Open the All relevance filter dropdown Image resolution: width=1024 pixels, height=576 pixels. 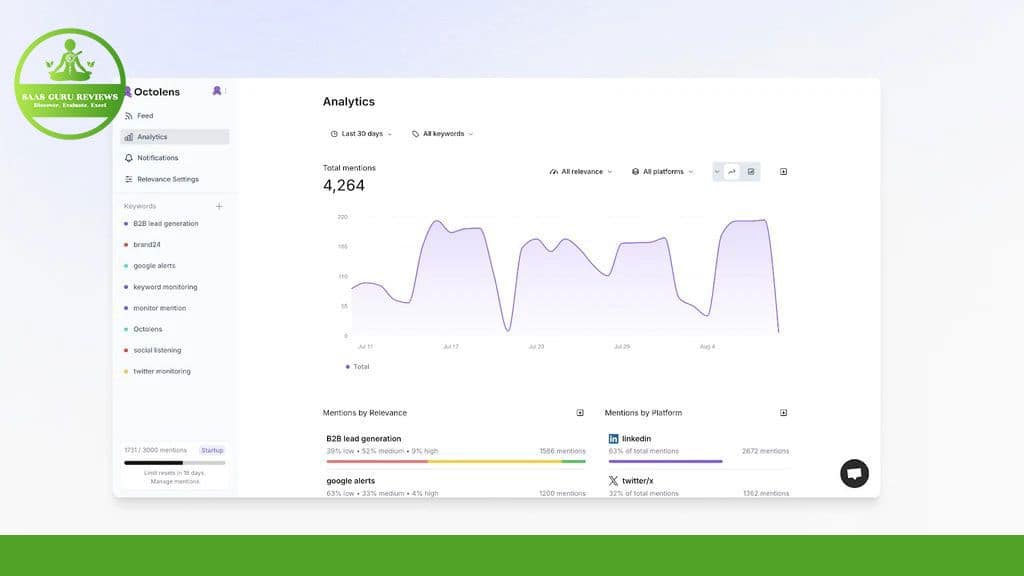tap(581, 172)
